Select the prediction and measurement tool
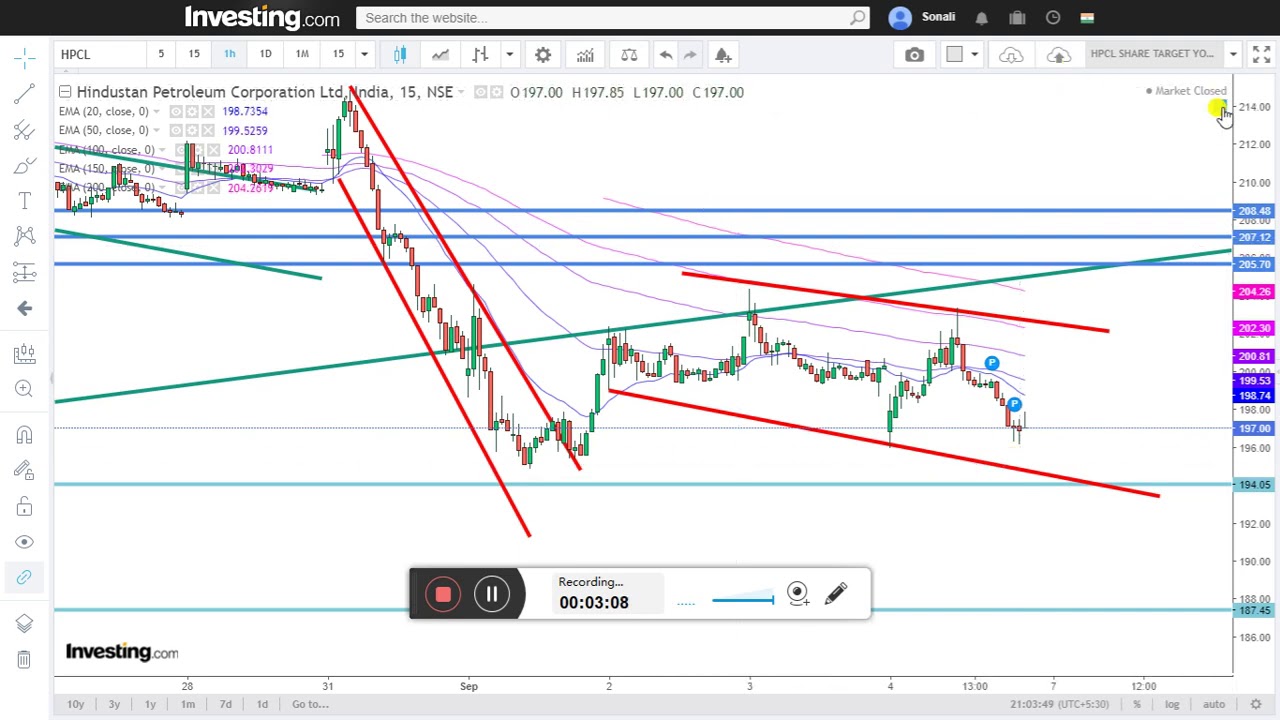The height and width of the screenshot is (720, 1280). coord(25,272)
